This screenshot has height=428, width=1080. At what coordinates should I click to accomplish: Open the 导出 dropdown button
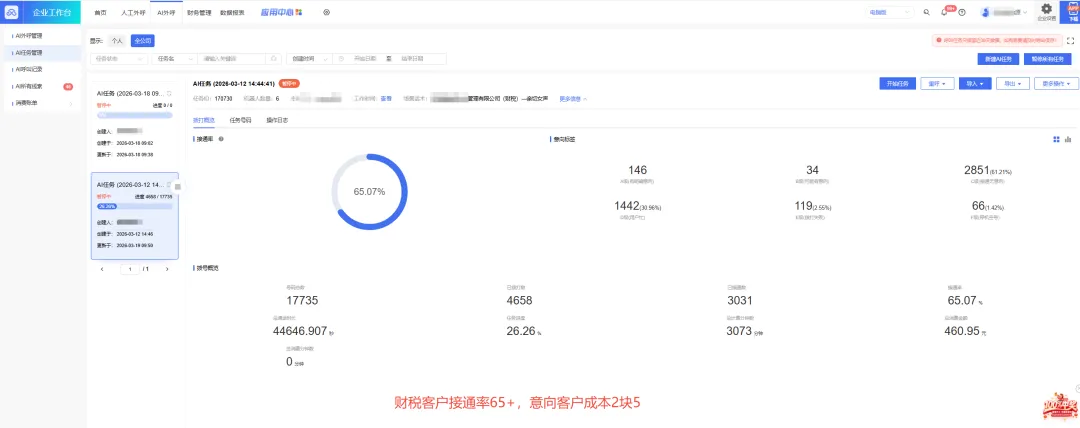click(1012, 83)
